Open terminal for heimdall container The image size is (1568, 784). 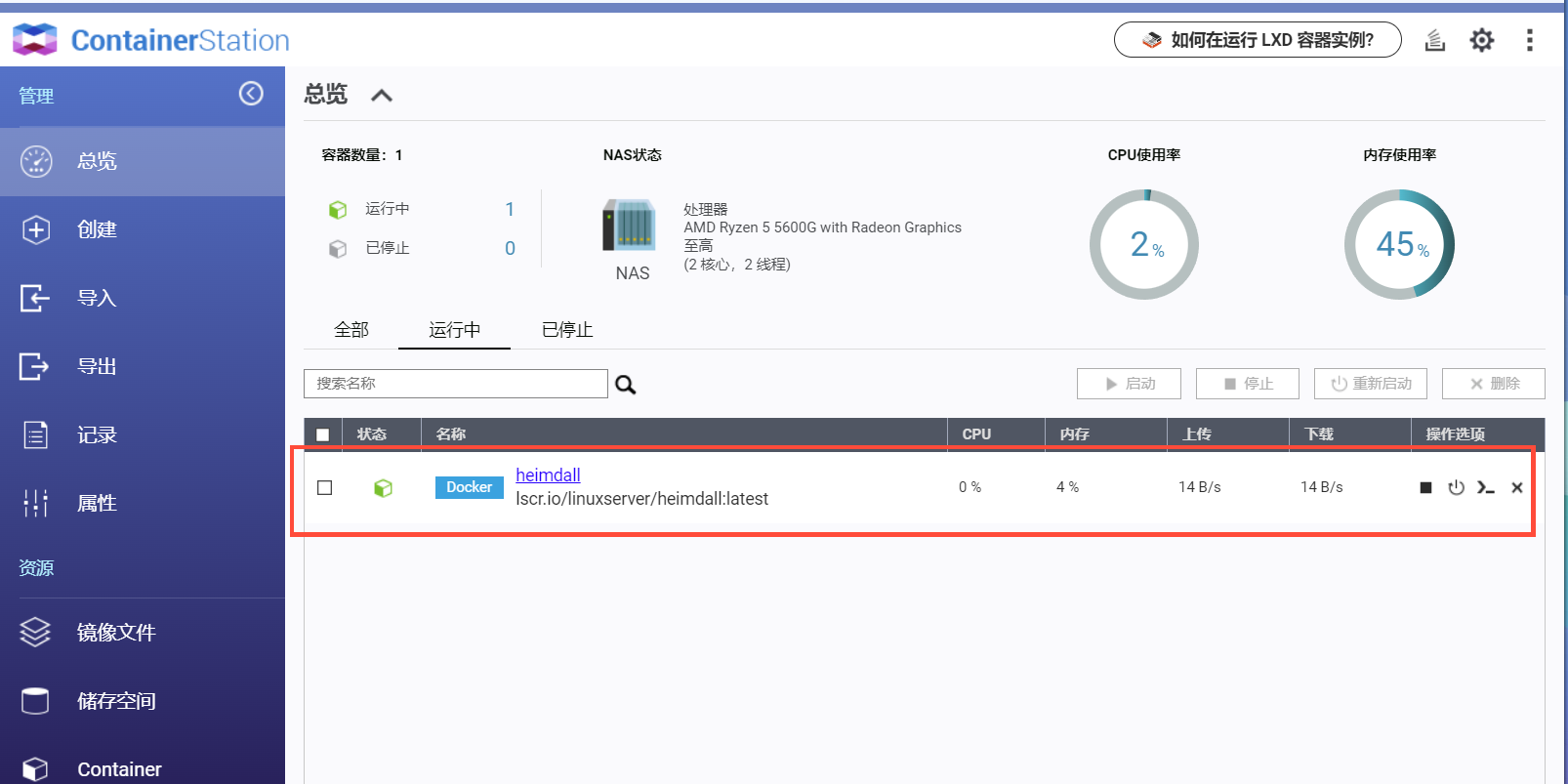(1486, 487)
